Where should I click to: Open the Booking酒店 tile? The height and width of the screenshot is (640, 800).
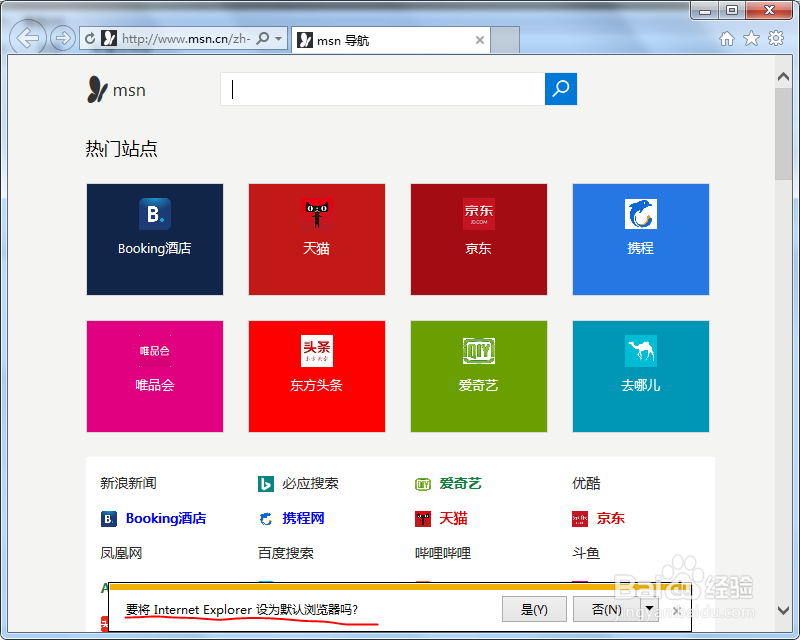[155, 239]
